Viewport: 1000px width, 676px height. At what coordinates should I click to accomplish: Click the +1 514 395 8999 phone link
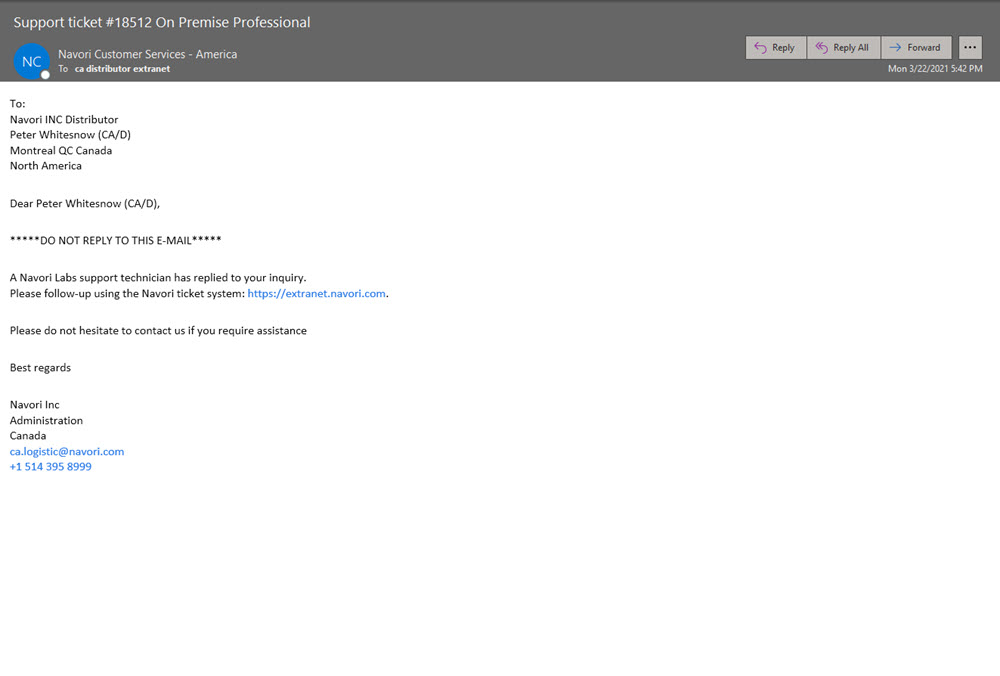(x=51, y=467)
